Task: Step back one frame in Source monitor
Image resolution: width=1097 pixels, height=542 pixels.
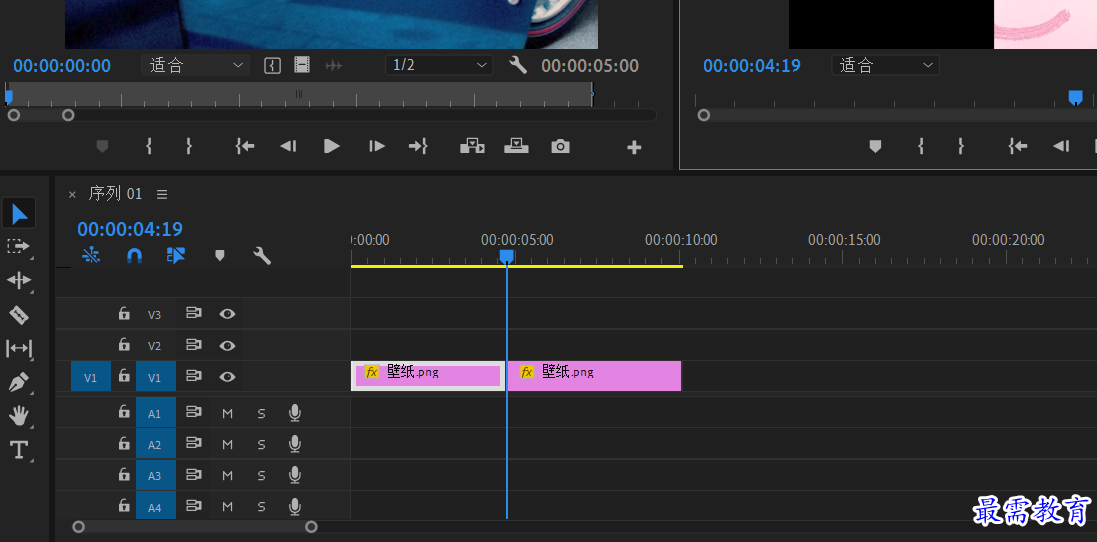Action: (288, 146)
